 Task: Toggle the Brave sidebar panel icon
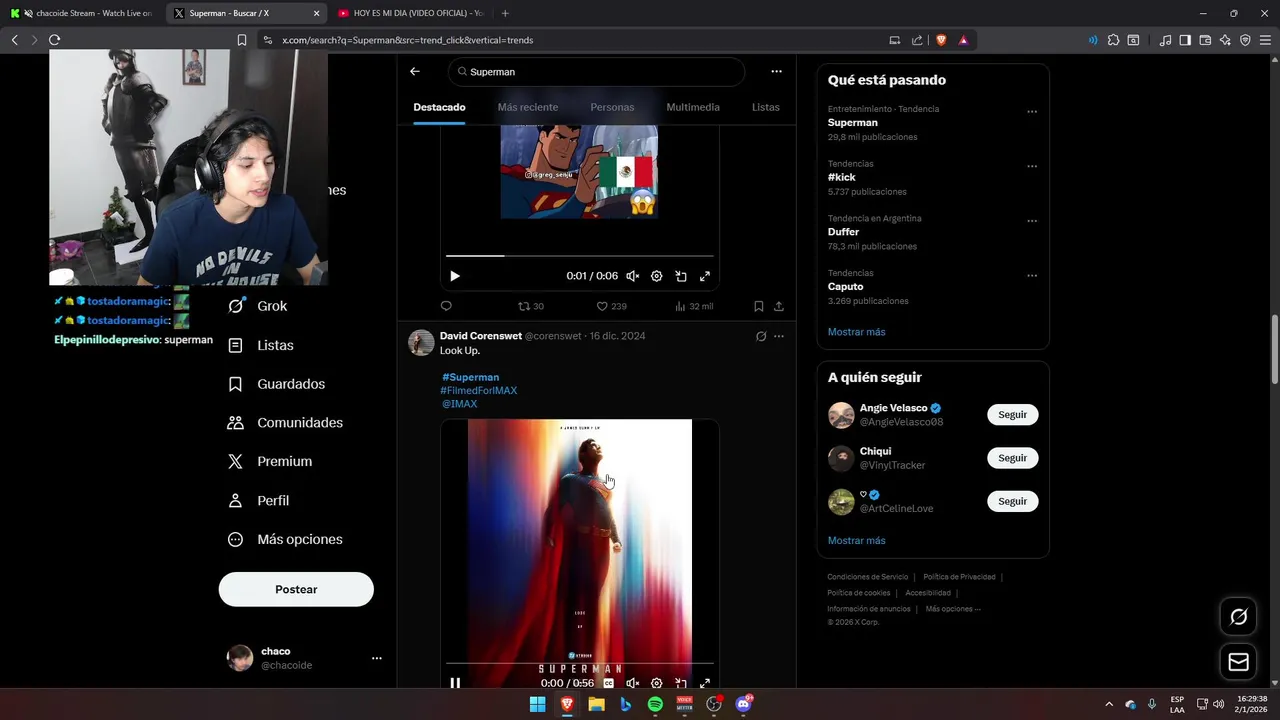click(x=1185, y=40)
